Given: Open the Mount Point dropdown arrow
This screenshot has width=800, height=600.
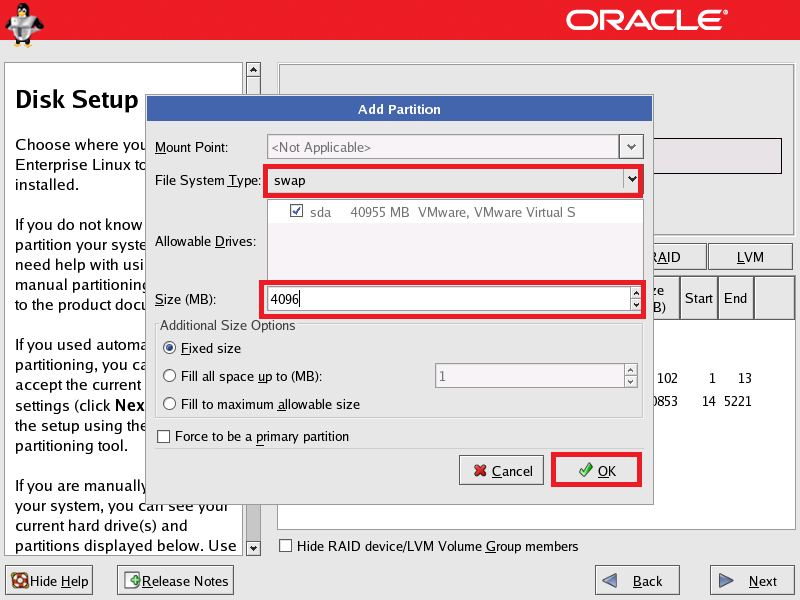Looking at the screenshot, I should 631,147.
